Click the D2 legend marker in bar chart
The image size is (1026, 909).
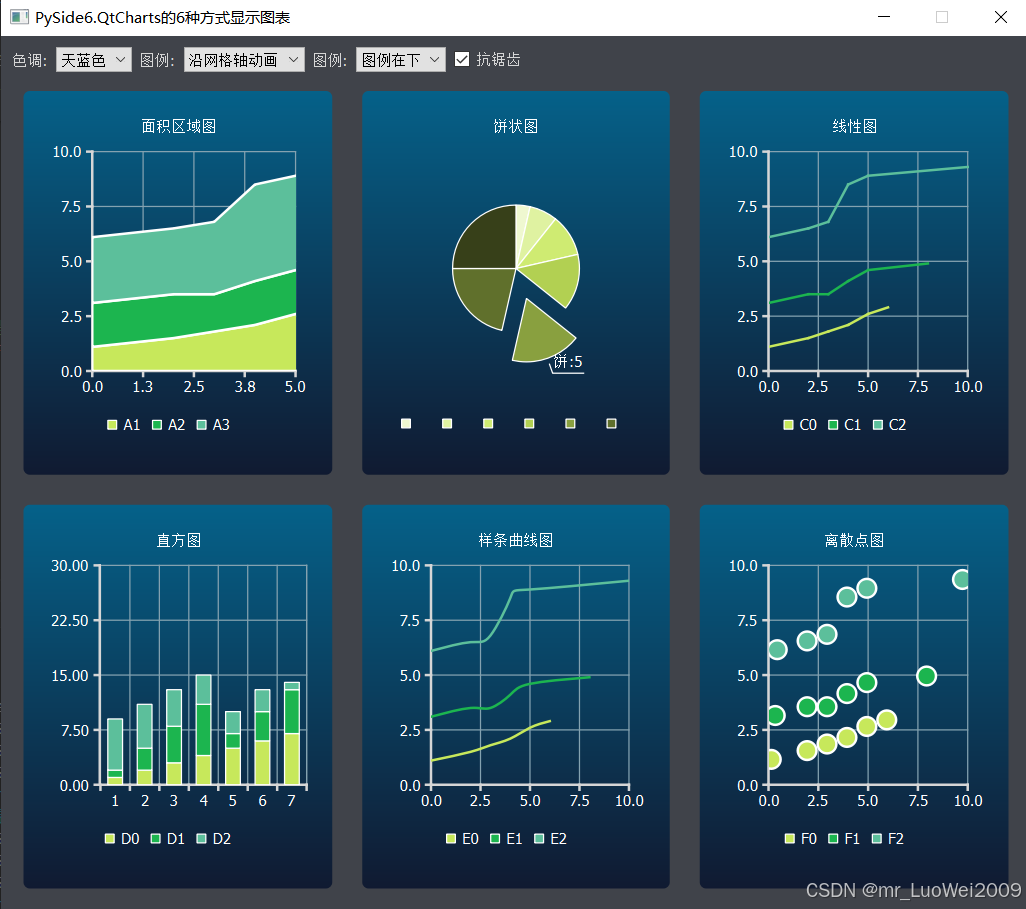pyautogui.click(x=202, y=838)
